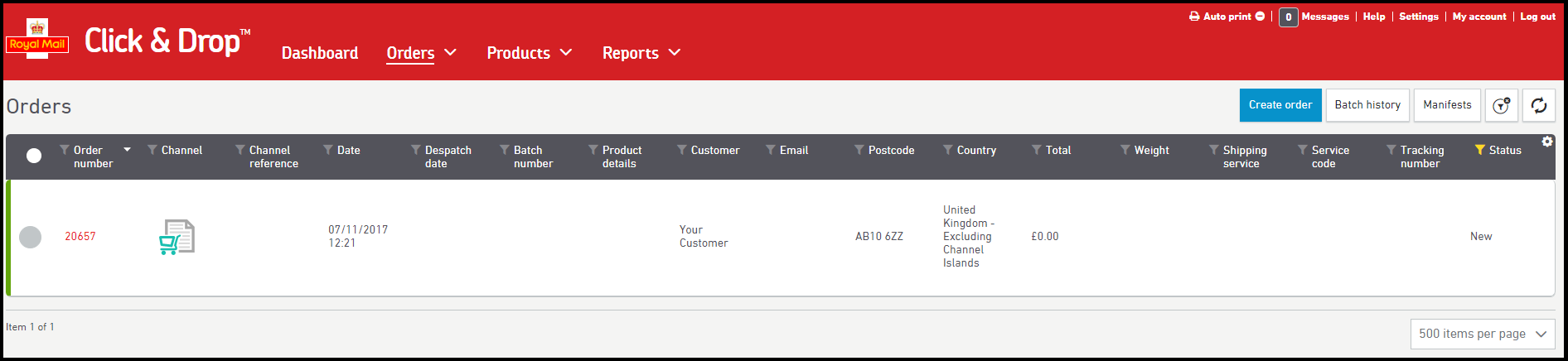Image resolution: width=1568 pixels, height=361 pixels.
Task: Open the filter settings icon beside Manifests
Action: [1501, 105]
